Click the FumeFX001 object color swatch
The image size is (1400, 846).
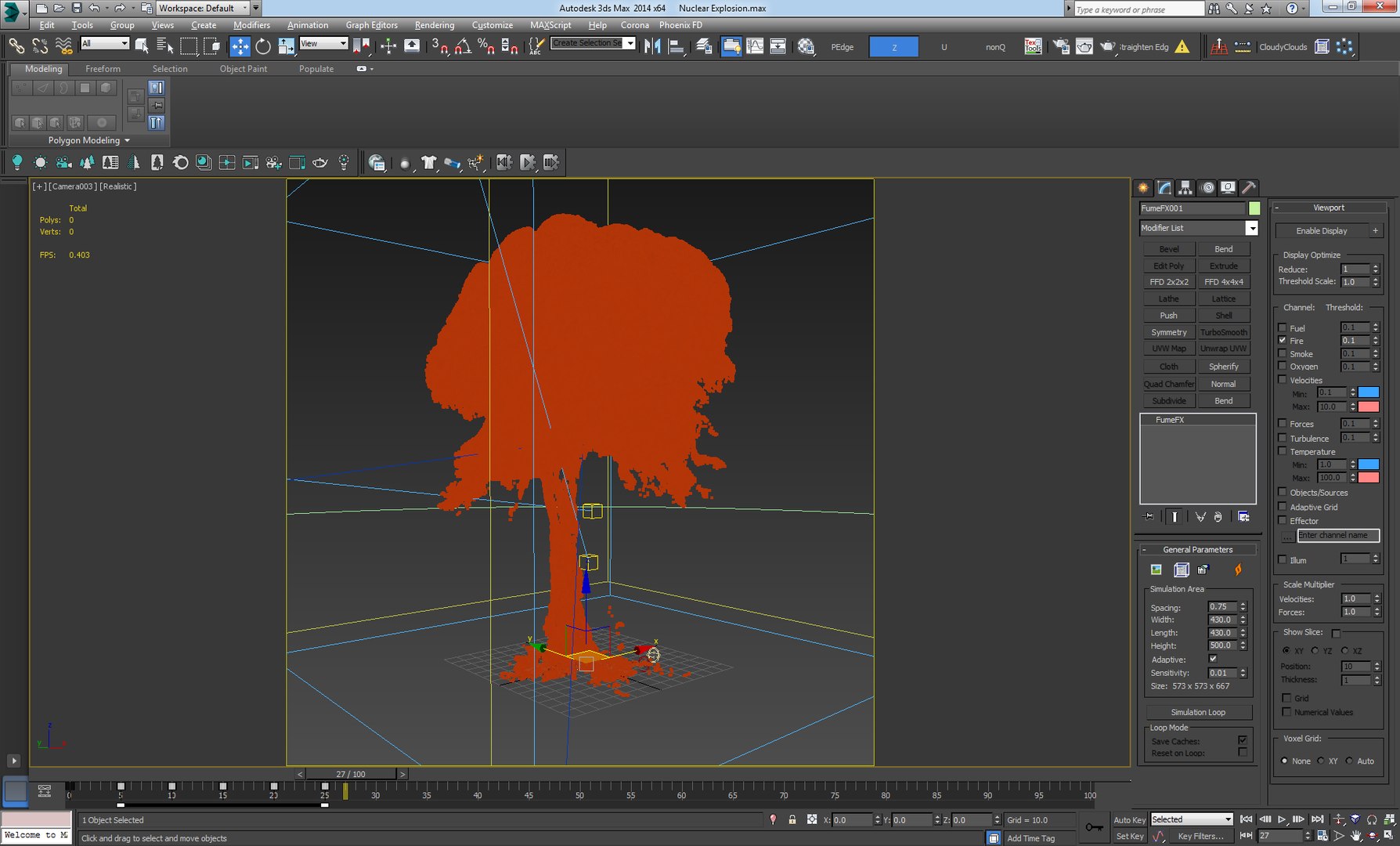pyautogui.click(x=1254, y=208)
